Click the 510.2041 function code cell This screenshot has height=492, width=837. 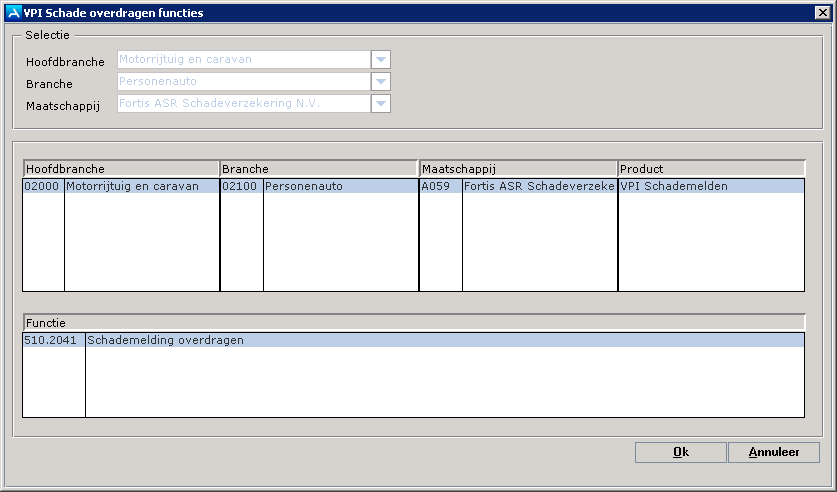tap(53, 340)
